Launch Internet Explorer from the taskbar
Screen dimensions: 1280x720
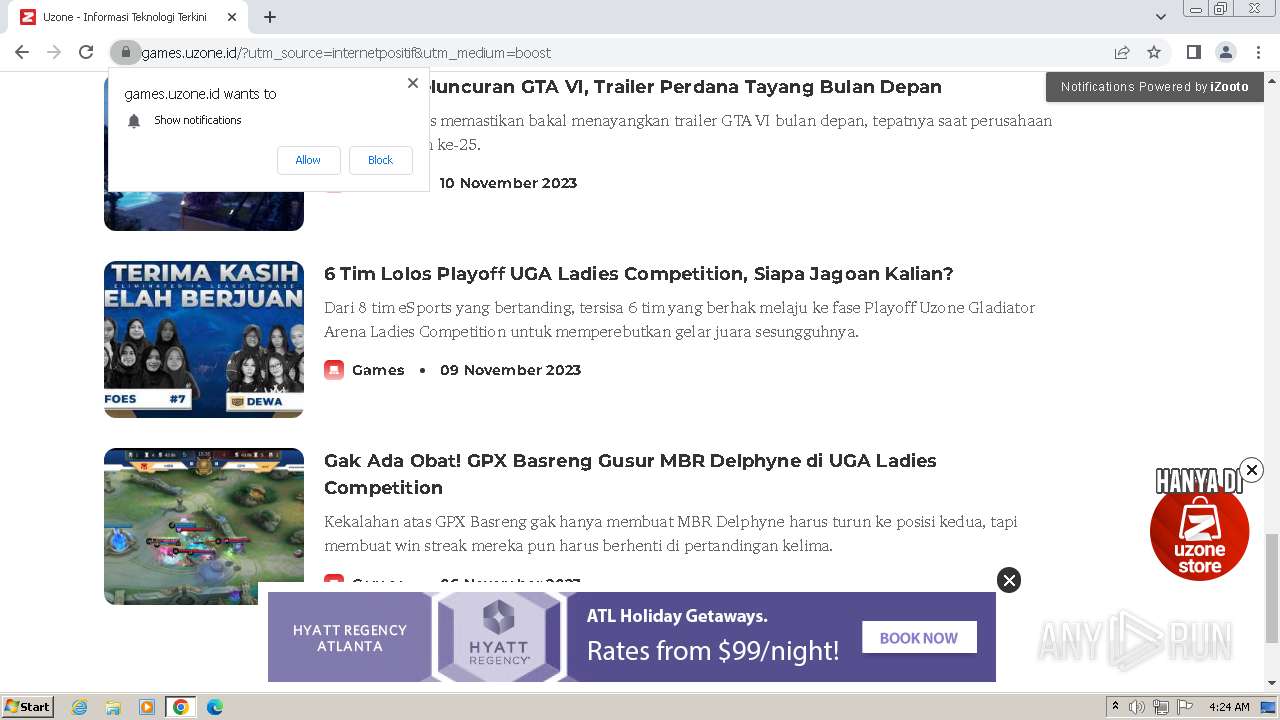[79, 707]
